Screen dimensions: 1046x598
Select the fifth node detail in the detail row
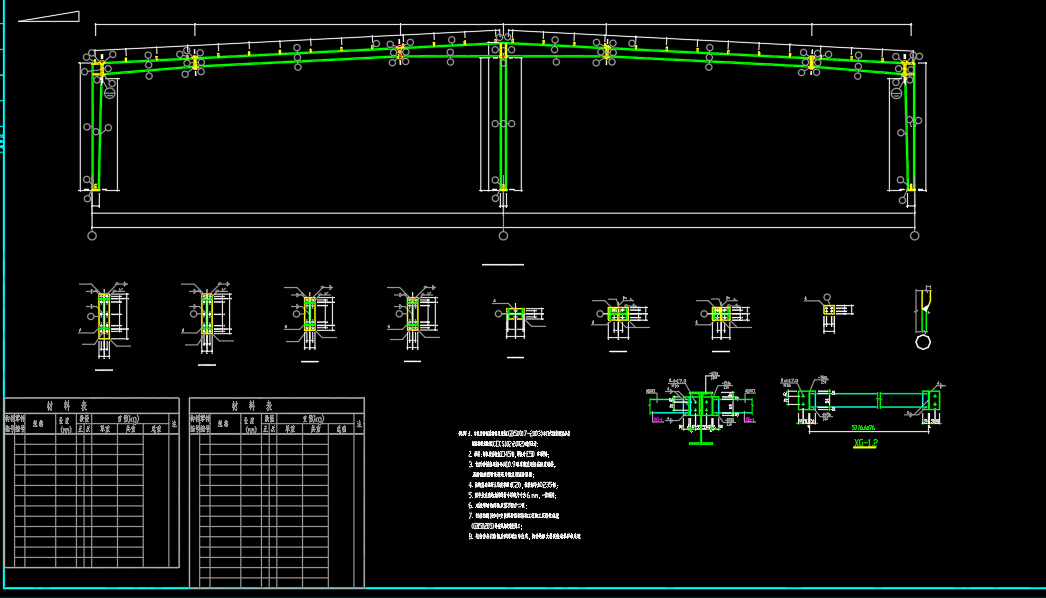click(x=515, y=315)
